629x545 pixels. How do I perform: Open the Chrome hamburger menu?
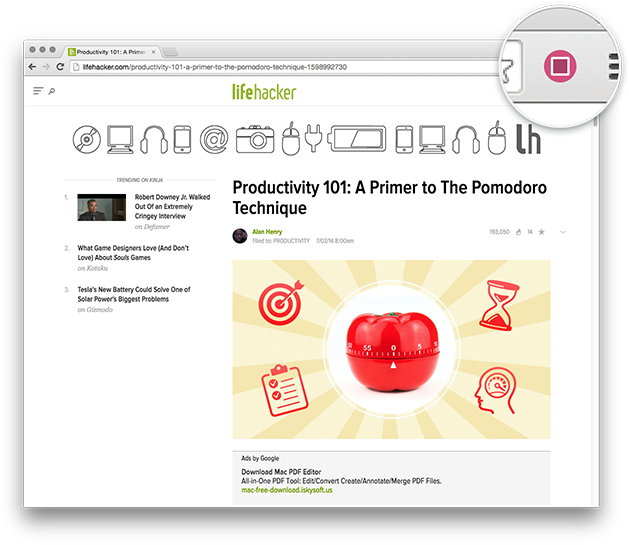coord(613,66)
